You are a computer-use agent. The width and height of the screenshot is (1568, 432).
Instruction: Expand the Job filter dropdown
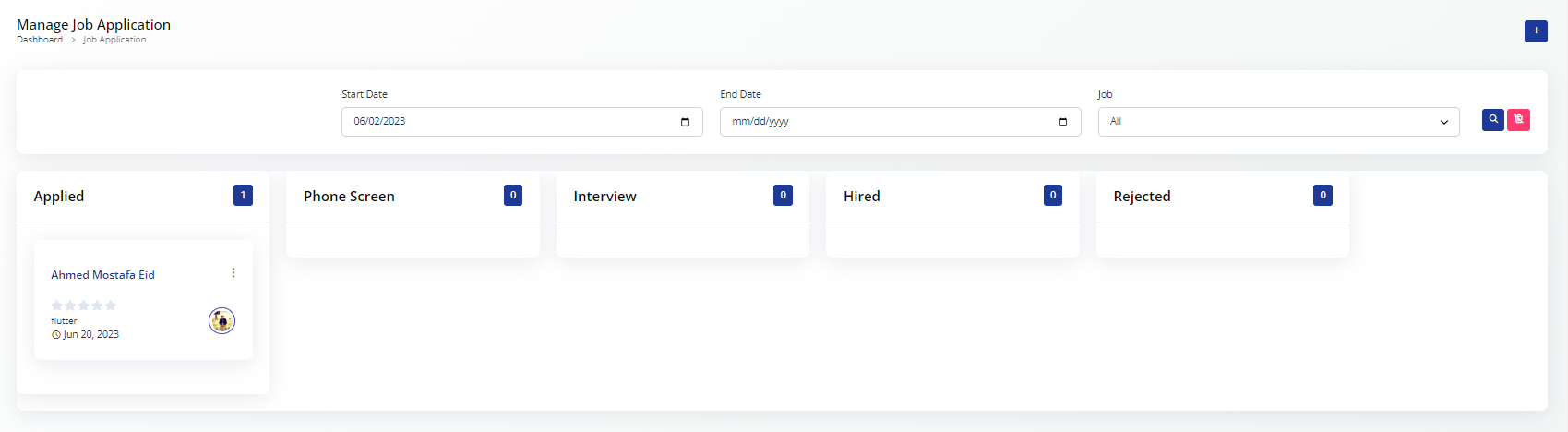click(x=1278, y=122)
